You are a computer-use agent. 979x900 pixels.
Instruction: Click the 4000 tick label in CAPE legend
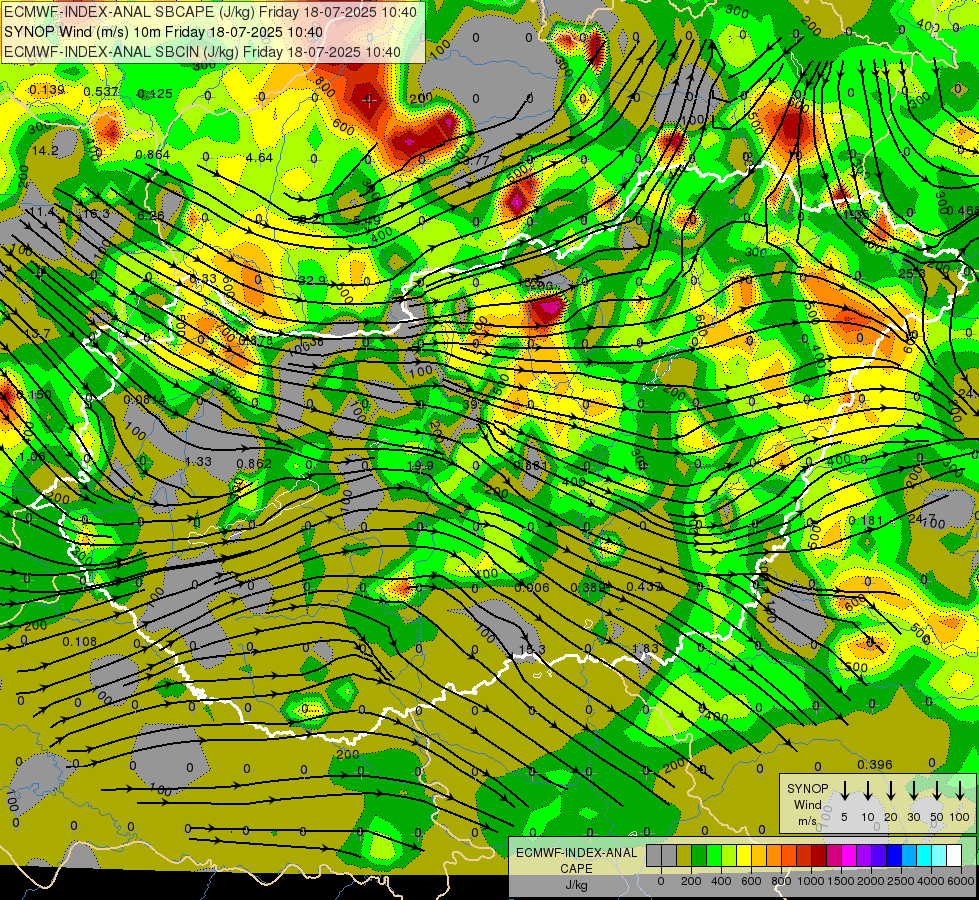click(931, 881)
